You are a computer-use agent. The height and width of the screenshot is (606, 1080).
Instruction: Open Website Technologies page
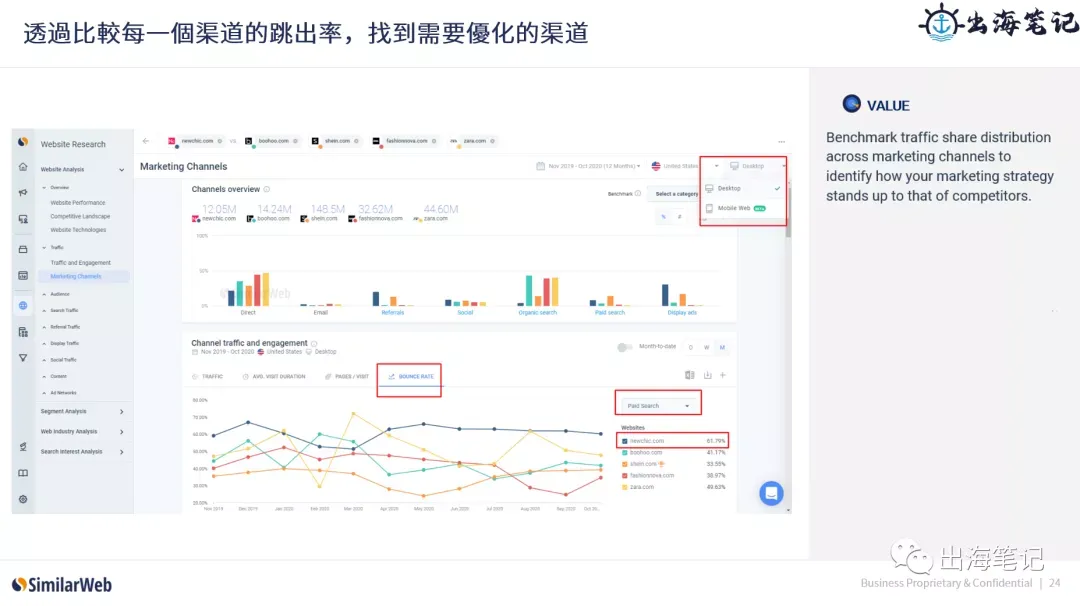pyautogui.click(x=78, y=230)
